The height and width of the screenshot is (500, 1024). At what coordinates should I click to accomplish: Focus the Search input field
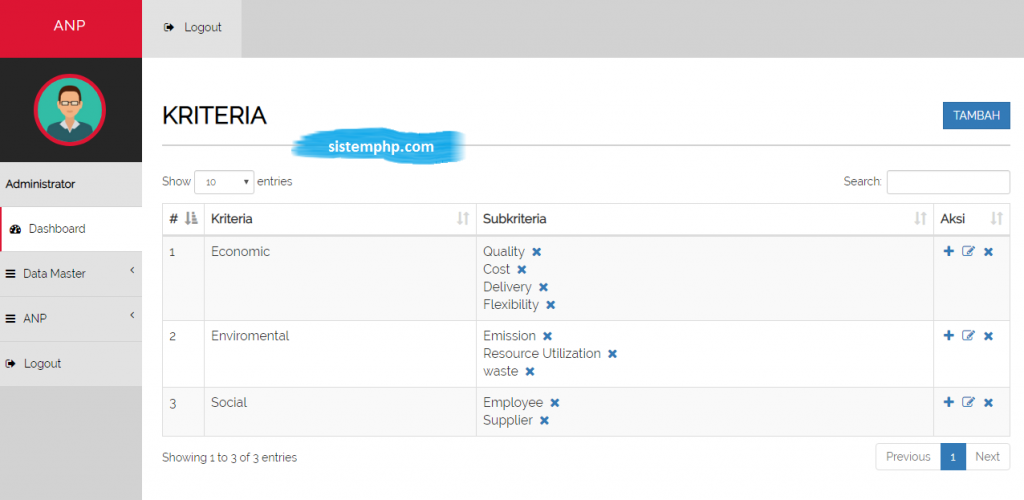coord(947,182)
